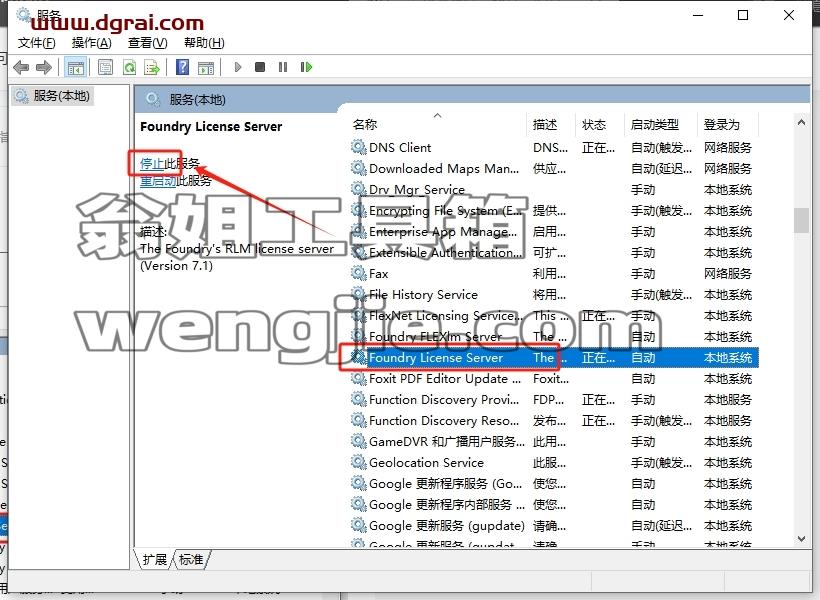Click the Back arrow toolbar icon
The height and width of the screenshot is (600, 820).
tap(21, 67)
